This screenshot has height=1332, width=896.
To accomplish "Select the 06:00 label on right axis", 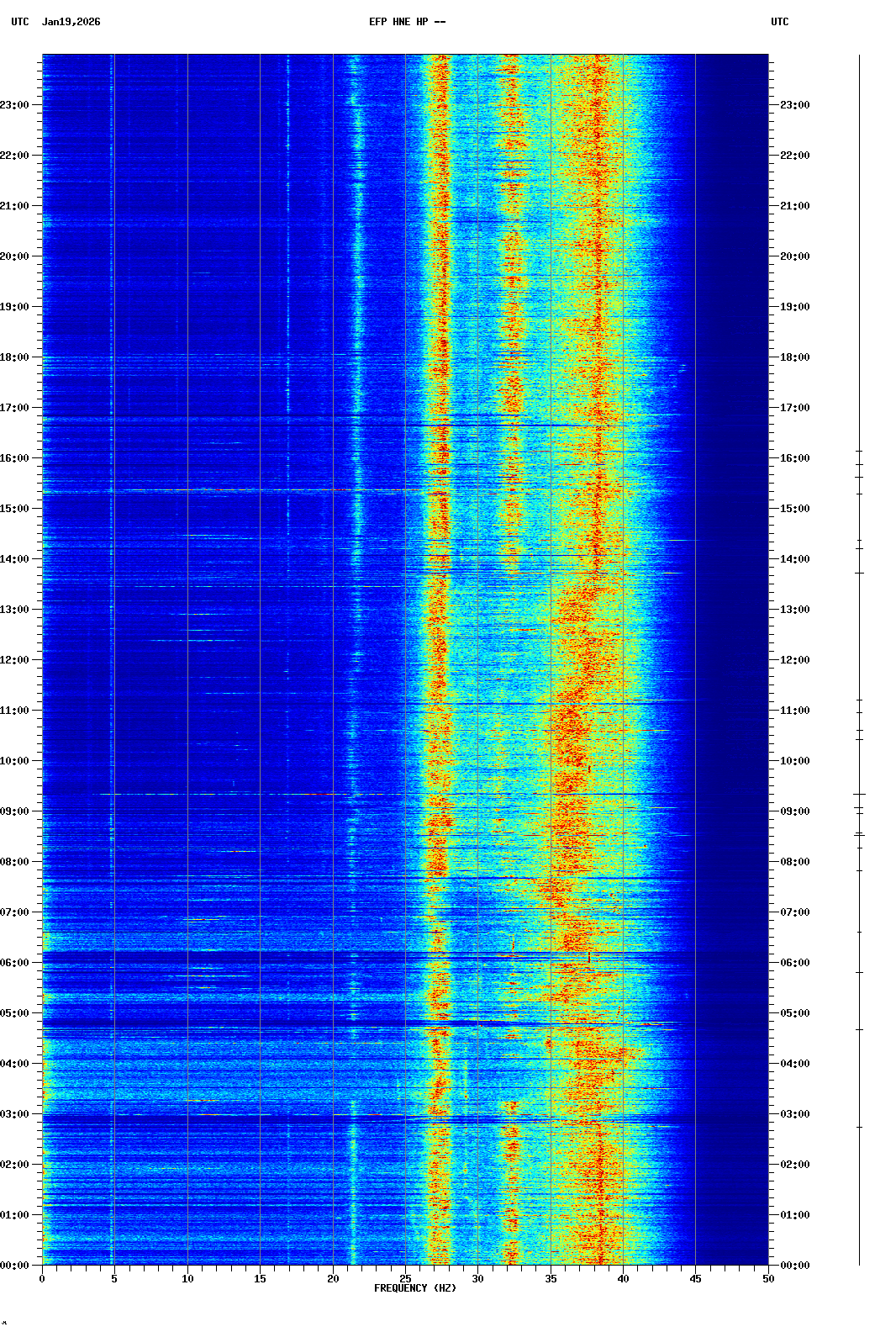I will click(794, 963).
